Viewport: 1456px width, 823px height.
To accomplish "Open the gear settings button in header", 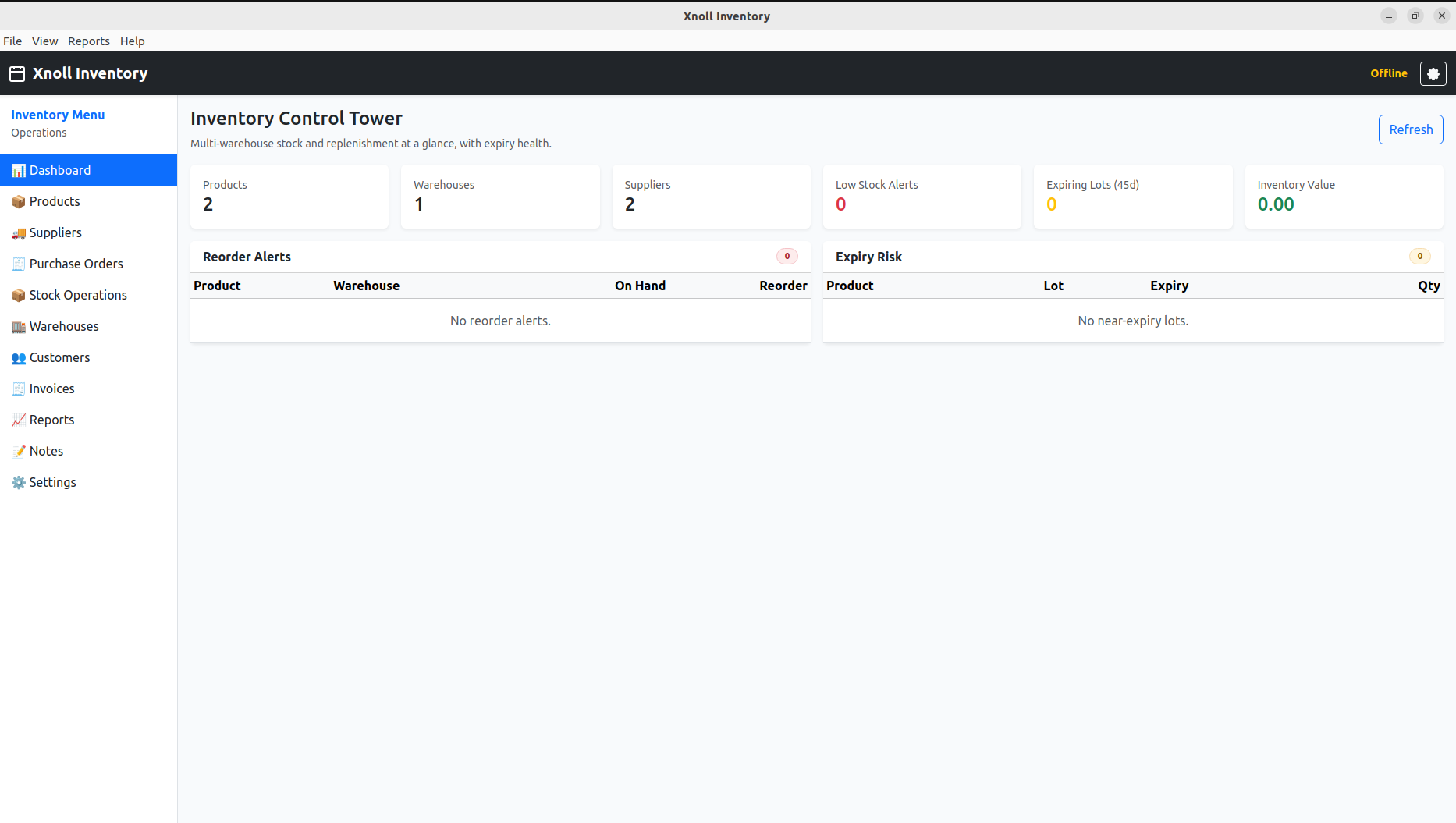I will 1433,73.
